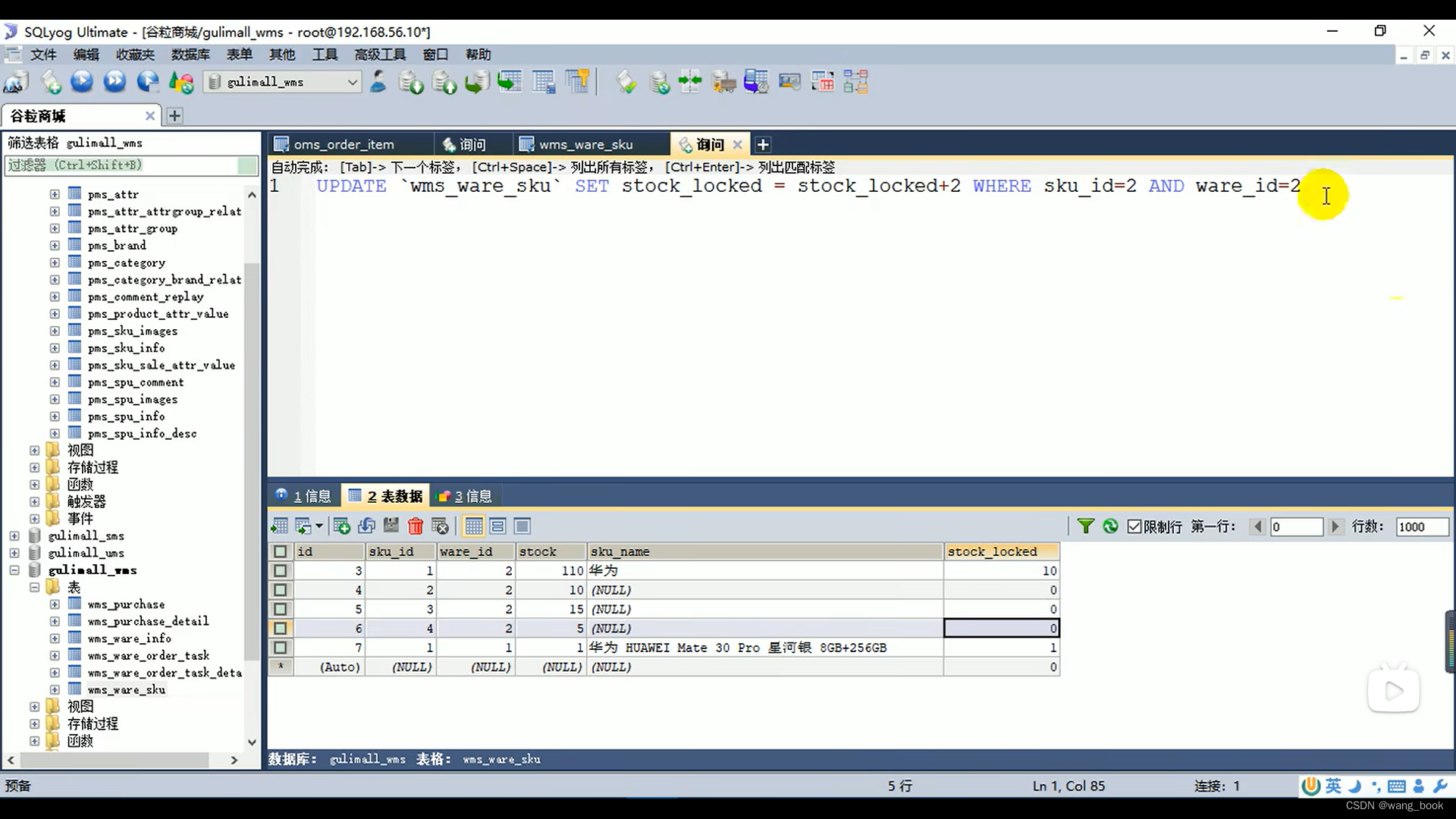Screen dimensions: 1456x819
Task: Click the Schema Designer toolbar icon
Action: pyautogui.click(x=855, y=81)
